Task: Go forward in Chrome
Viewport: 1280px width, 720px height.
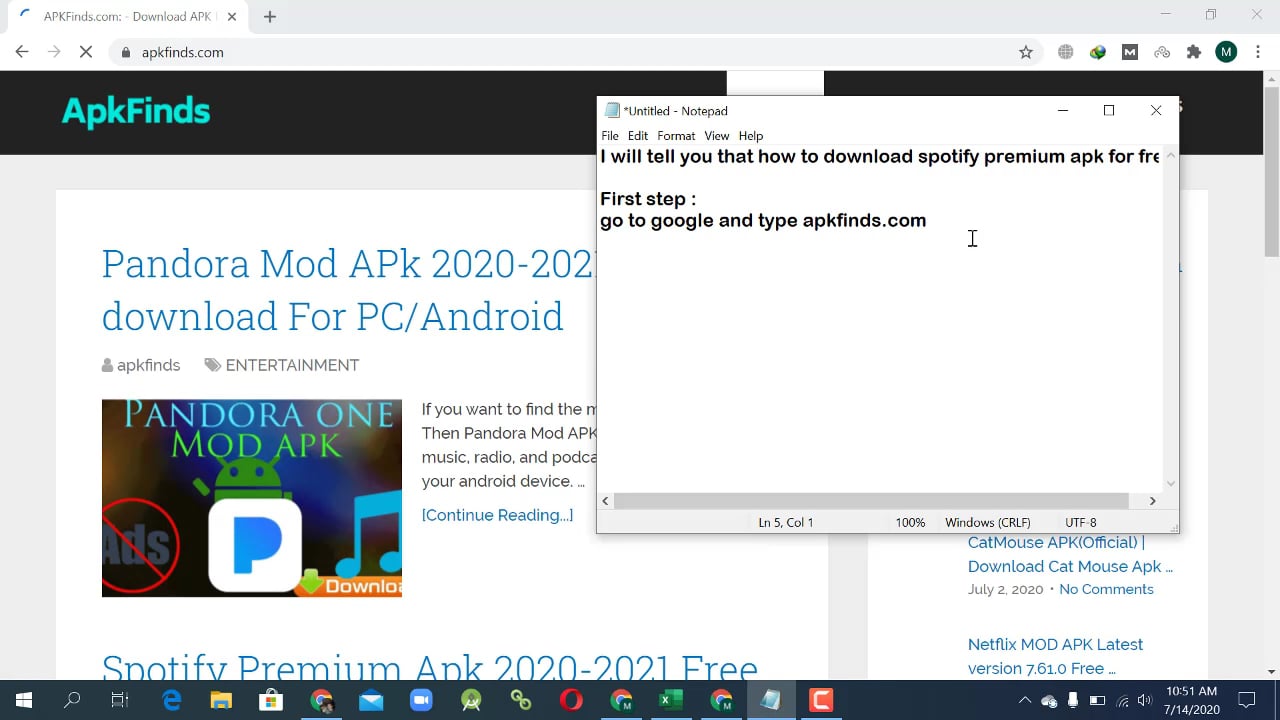Action: pos(54,52)
